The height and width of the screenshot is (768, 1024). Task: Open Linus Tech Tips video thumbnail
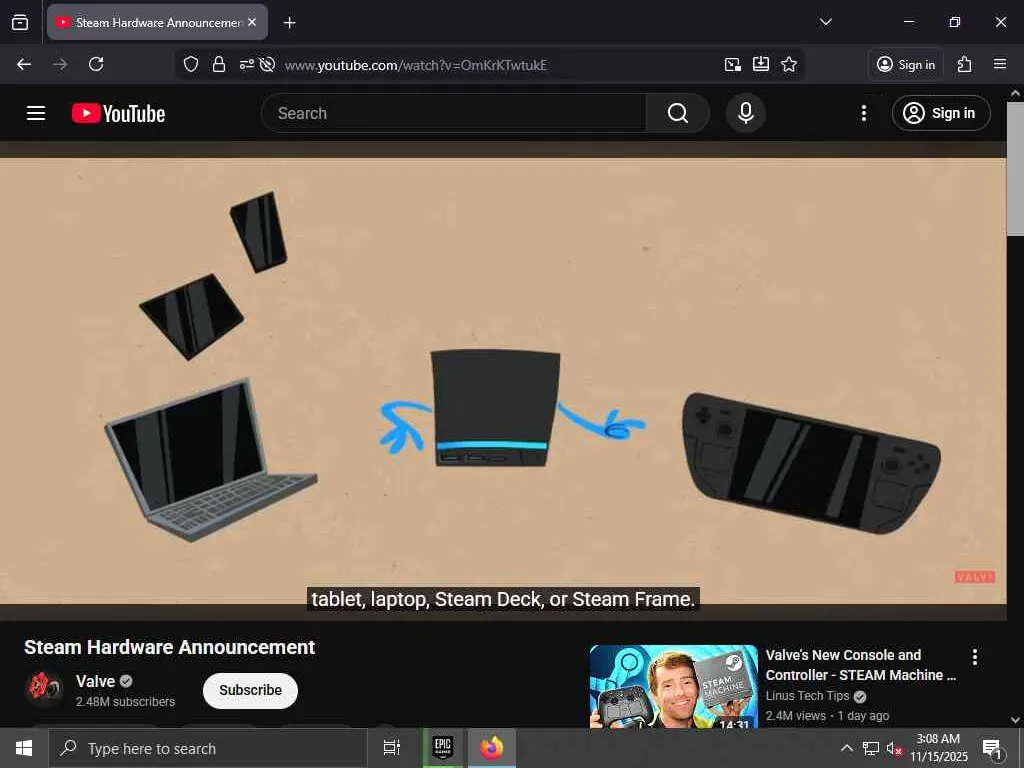pyautogui.click(x=673, y=686)
